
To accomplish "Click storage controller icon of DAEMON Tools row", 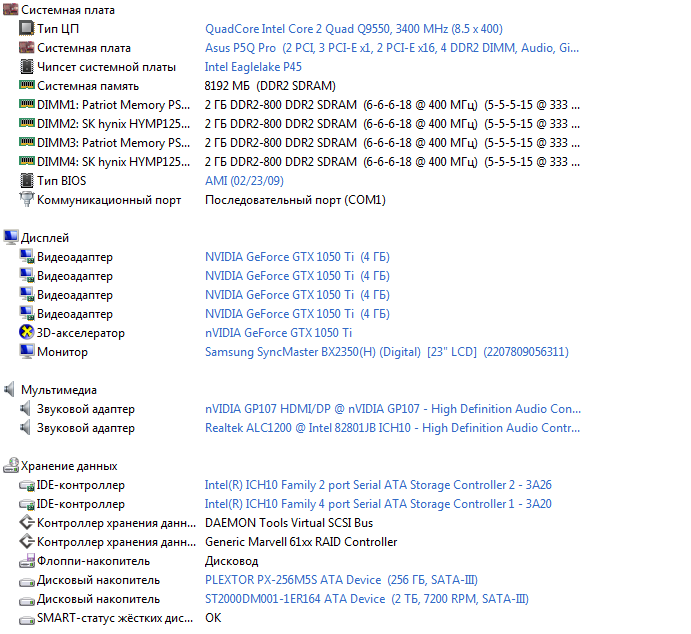I will click(26, 523).
